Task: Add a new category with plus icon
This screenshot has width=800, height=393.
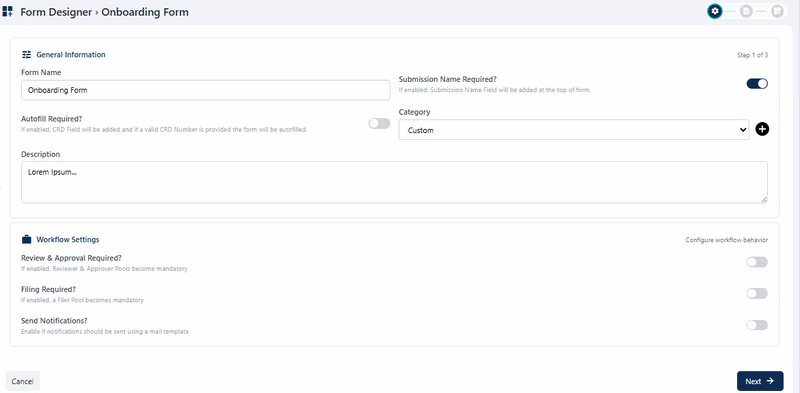Action: click(x=762, y=130)
